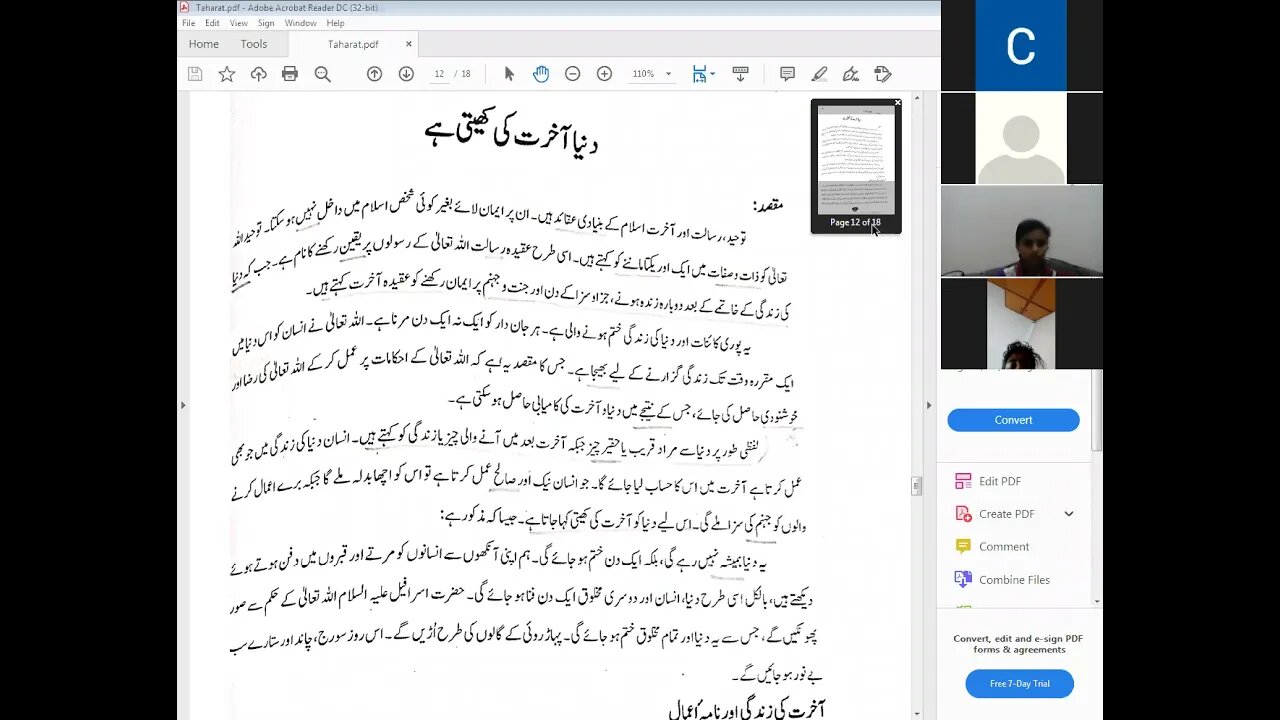Click the Free 7-Day Trial button
The width and height of the screenshot is (1280, 720).
click(1019, 684)
